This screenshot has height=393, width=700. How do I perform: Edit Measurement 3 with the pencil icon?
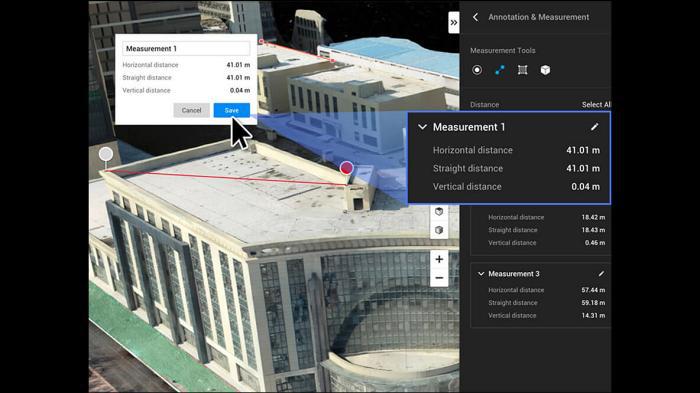(x=601, y=274)
